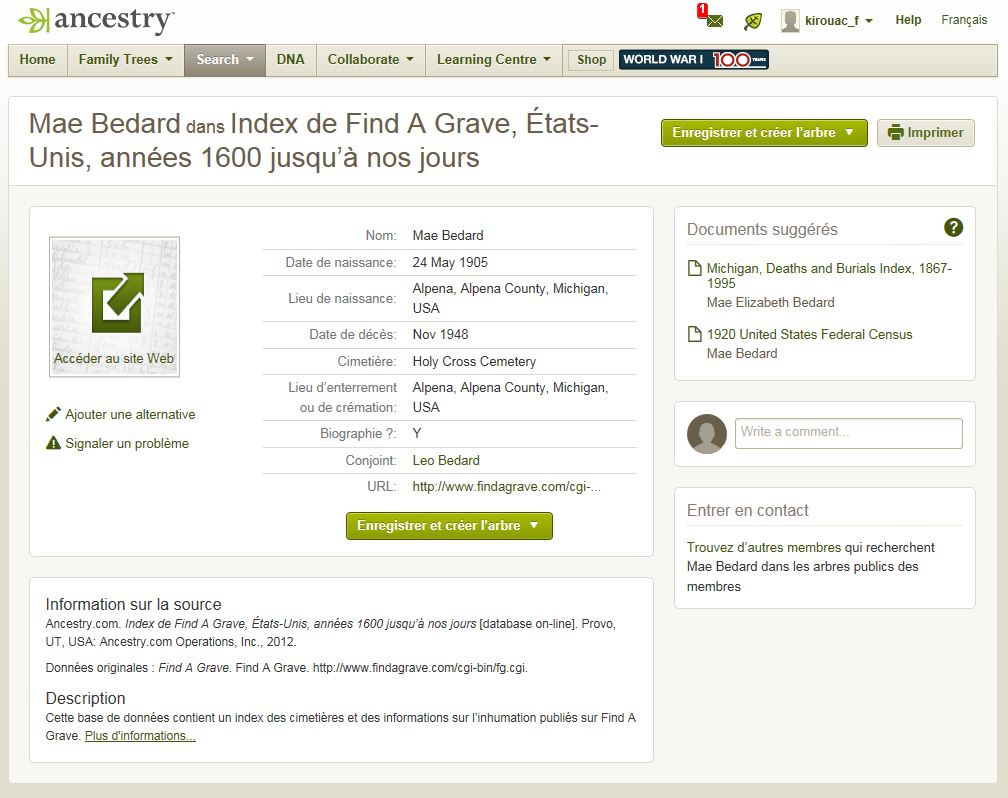Click the pencil icon for Ajouter une alternative

[53, 414]
